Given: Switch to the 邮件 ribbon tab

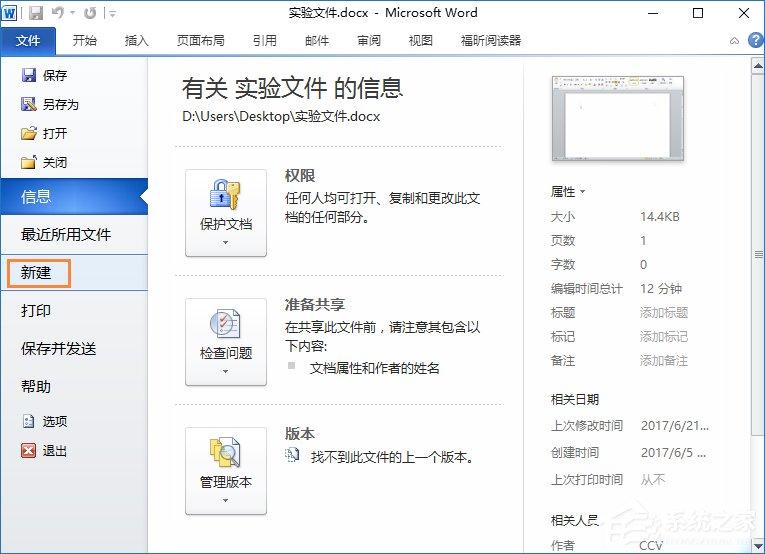Looking at the screenshot, I should click(317, 40).
